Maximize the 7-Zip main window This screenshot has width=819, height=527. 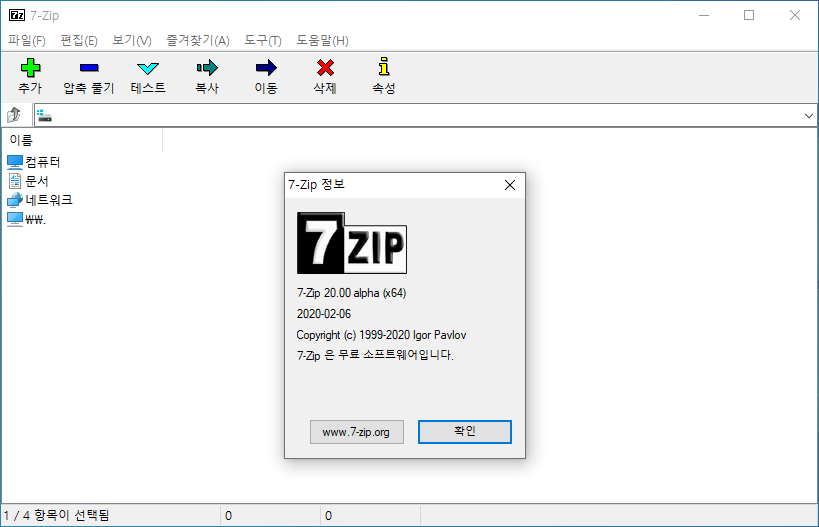(x=749, y=15)
